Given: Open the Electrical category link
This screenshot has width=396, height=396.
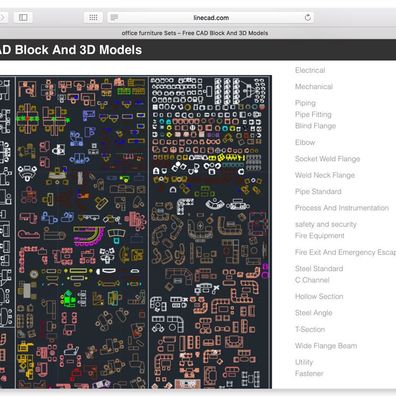Looking at the screenshot, I should pyautogui.click(x=310, y=70).
